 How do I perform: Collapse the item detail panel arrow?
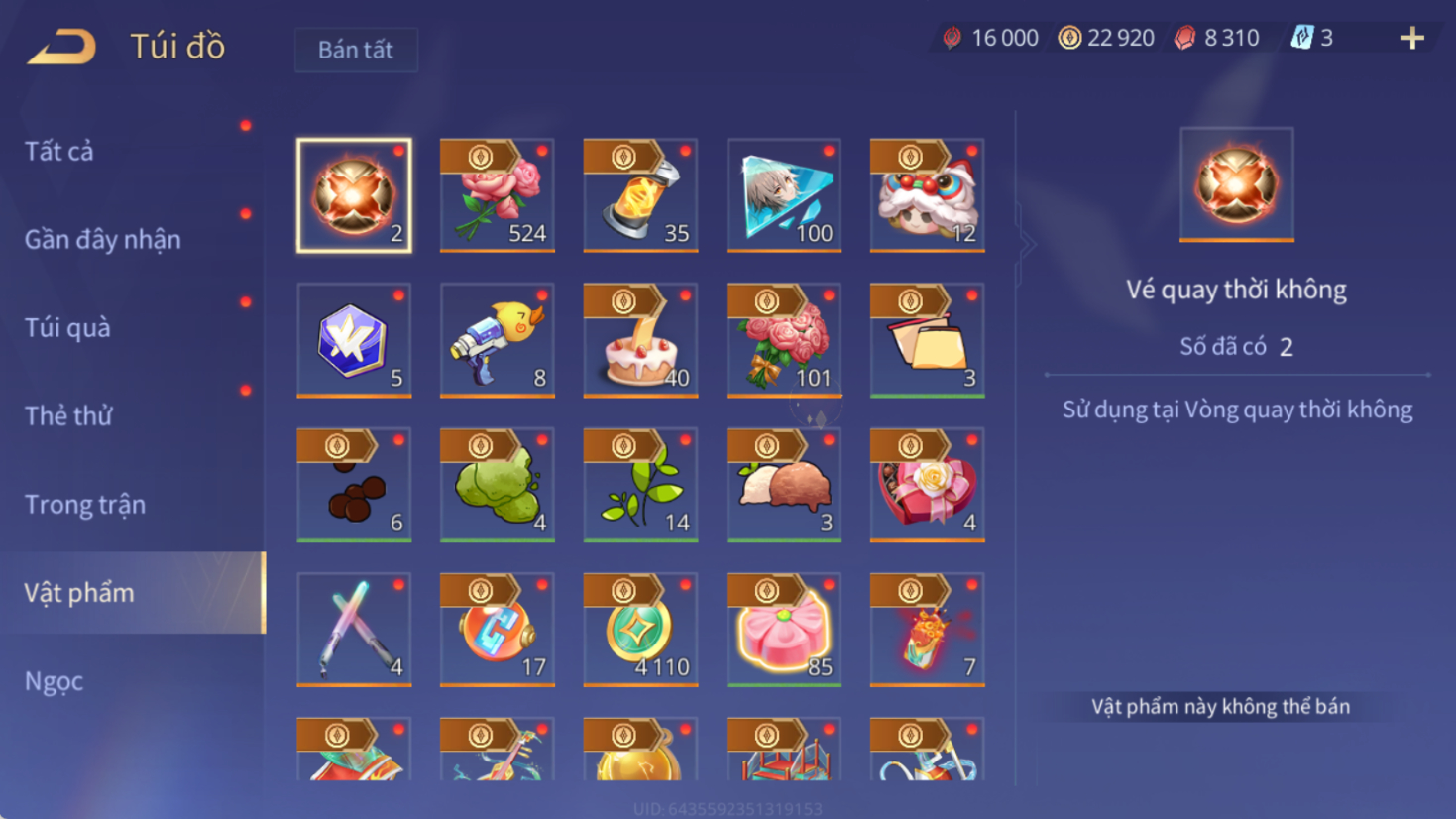click(1028, 244)
